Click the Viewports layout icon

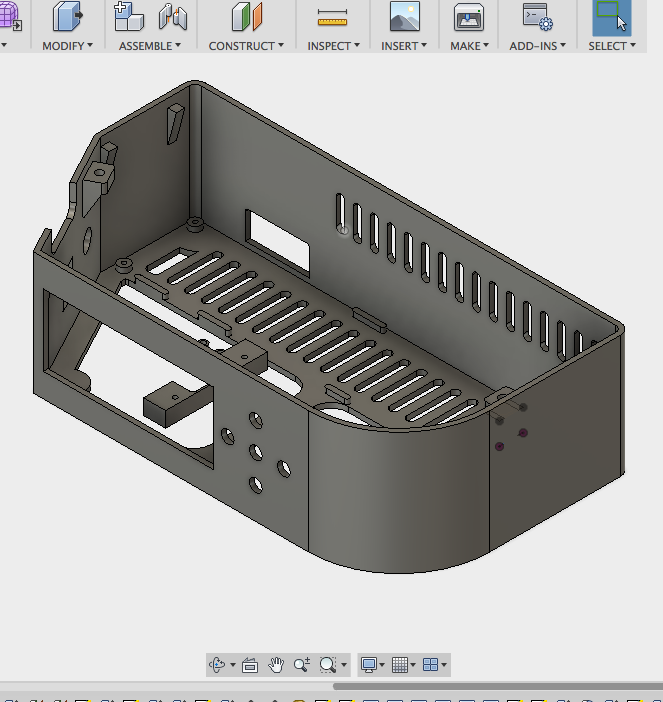(x=430, y=665)
